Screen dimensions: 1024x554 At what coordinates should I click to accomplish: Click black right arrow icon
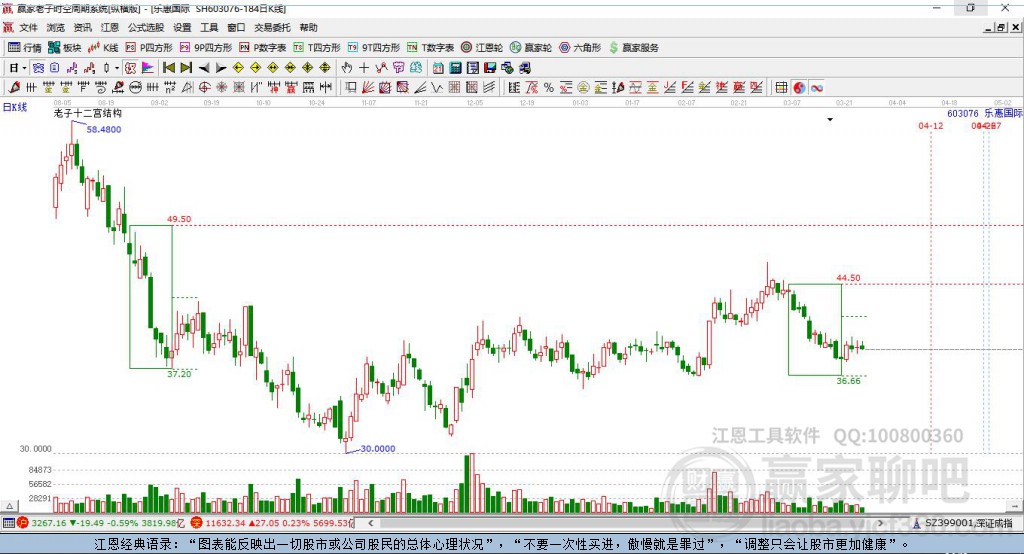(221, 68)
